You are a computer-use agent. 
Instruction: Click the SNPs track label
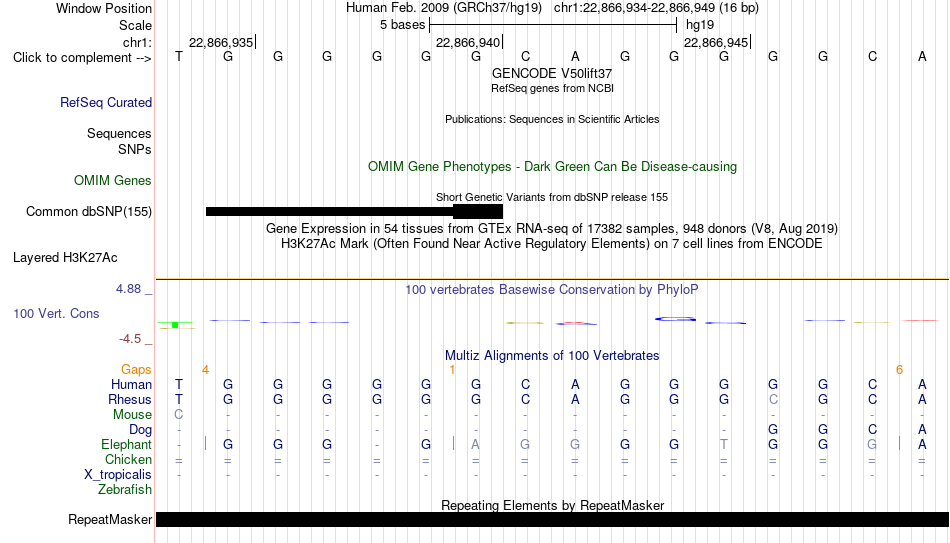tap(135, 149)
